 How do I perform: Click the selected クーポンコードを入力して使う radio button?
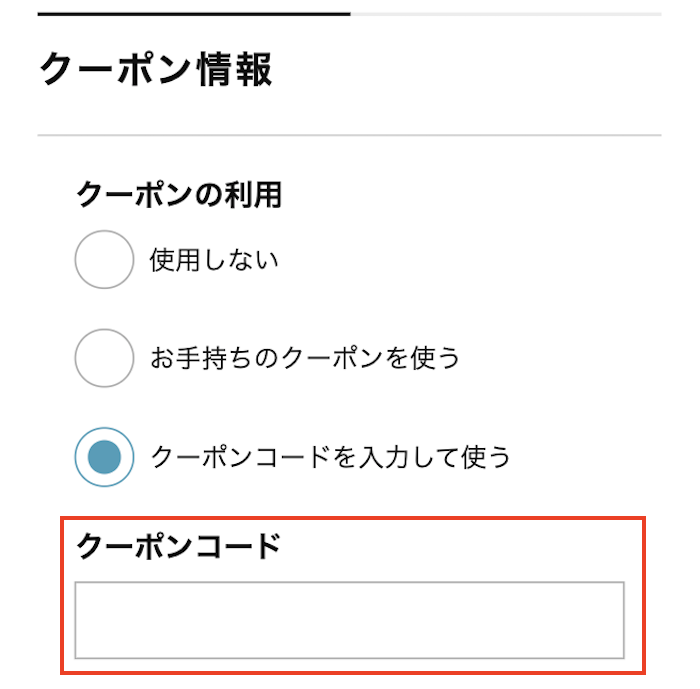tap(104, 457)
